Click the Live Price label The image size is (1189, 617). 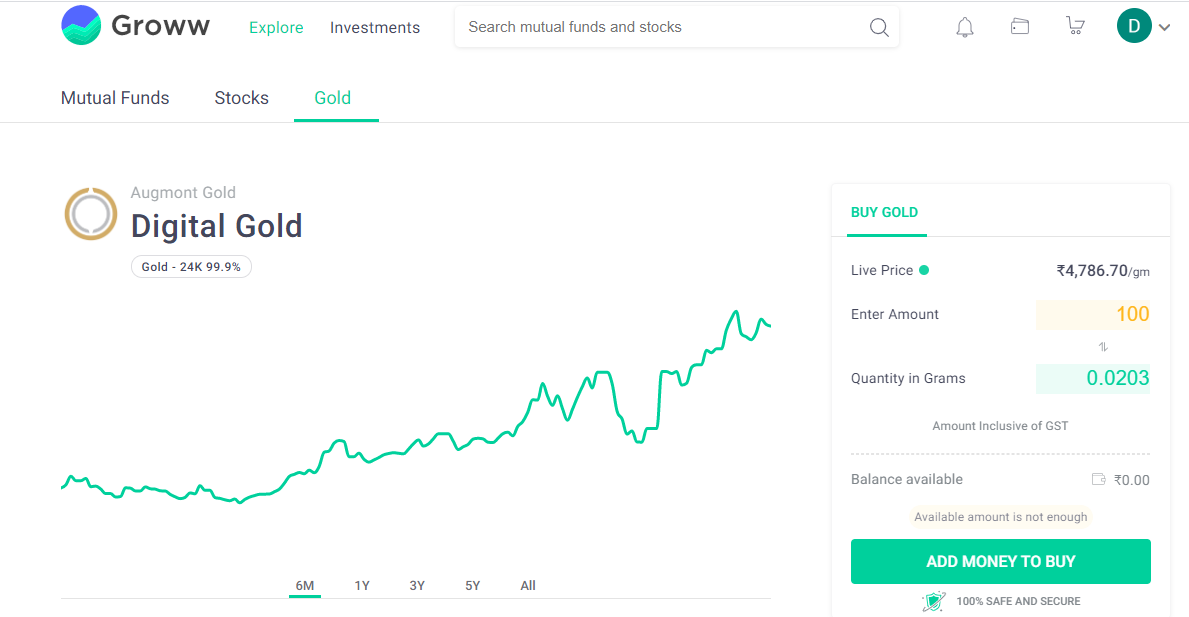[881, 271]
